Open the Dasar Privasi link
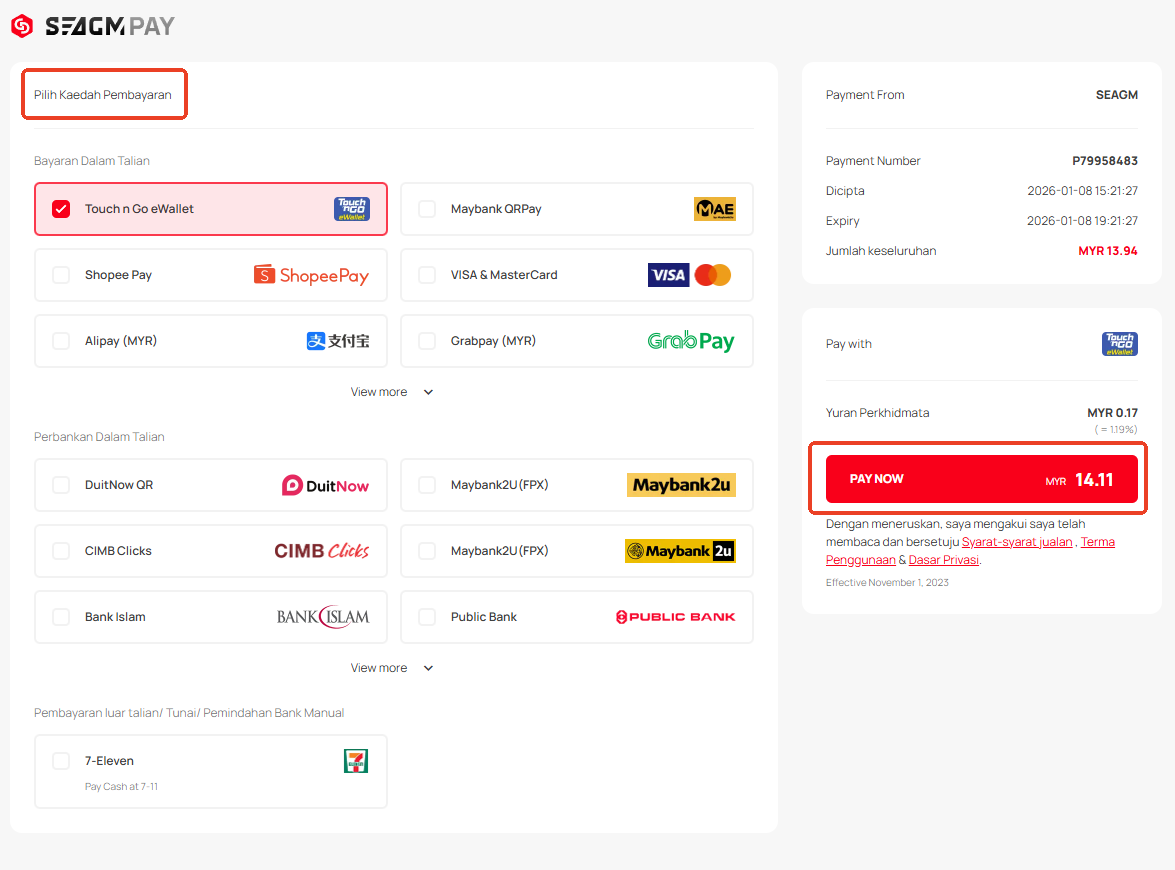Viewport: 1175px width, 870px height. (943, 560)
